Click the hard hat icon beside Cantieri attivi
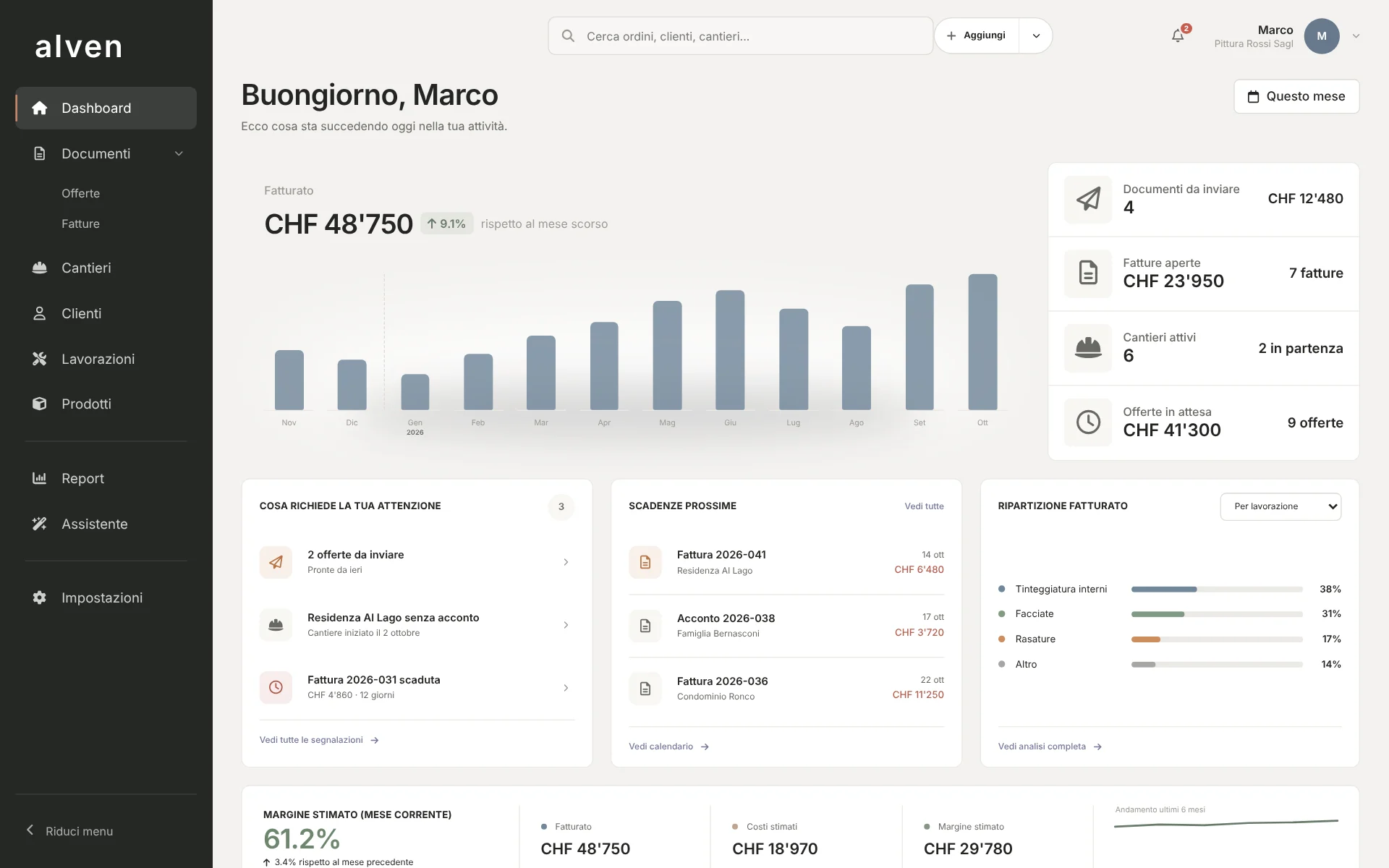Viewport: 1389px width, 868px height. click(1088, 348)
